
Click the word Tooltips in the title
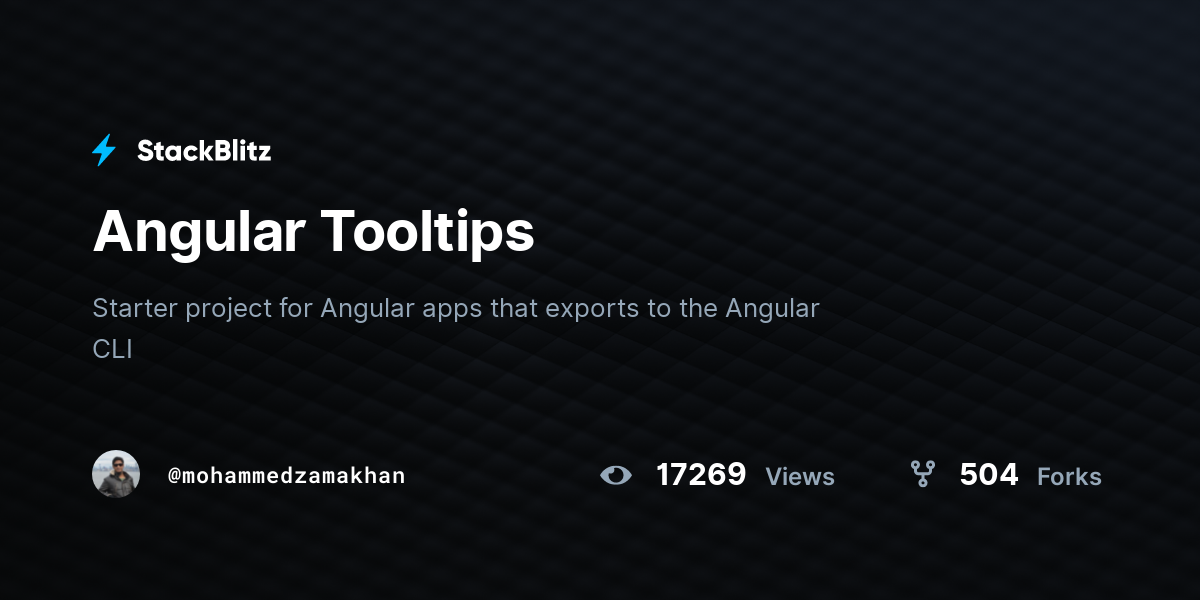pyautogui.click(x=428, y=233)
